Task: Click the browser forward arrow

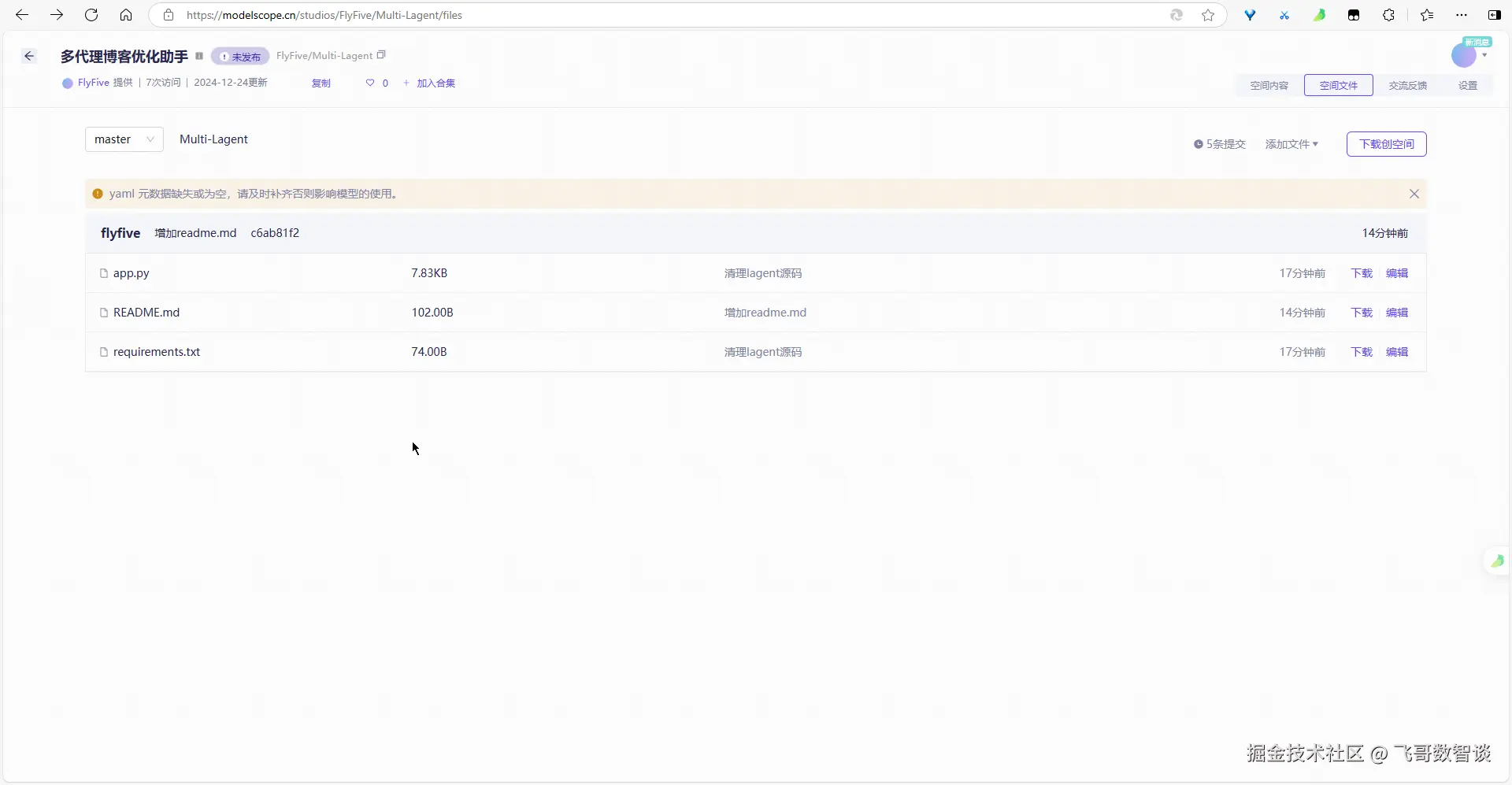Action: tap(57, 15)
